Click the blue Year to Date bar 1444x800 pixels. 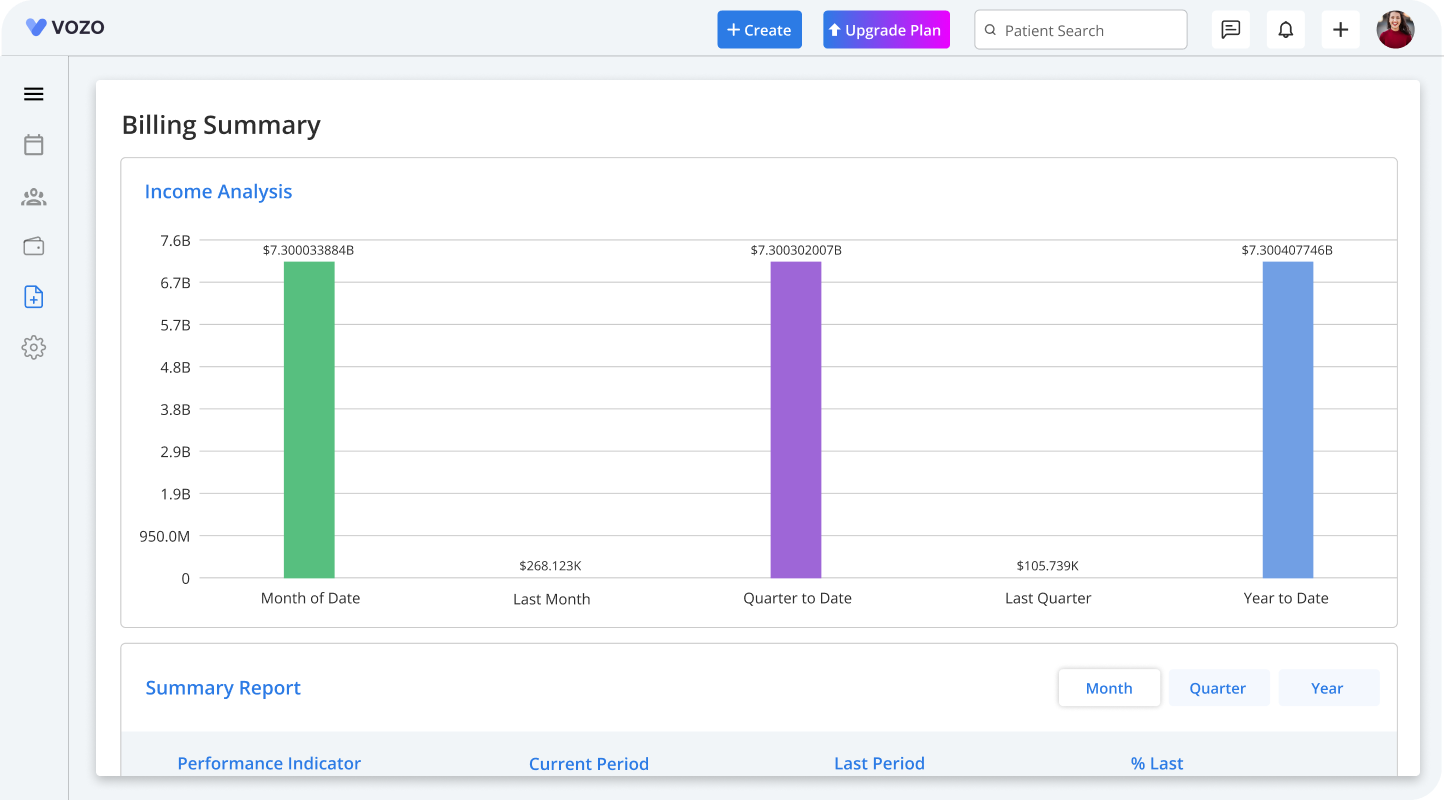click(1288, 420)
